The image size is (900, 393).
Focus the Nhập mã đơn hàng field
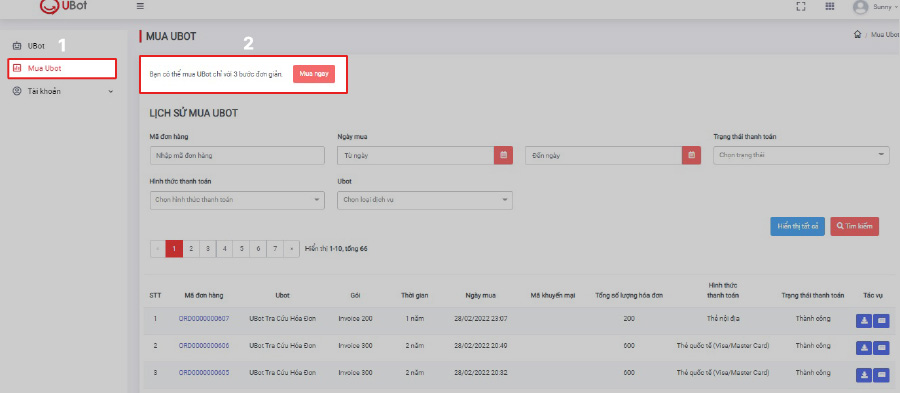pos(237,155)
